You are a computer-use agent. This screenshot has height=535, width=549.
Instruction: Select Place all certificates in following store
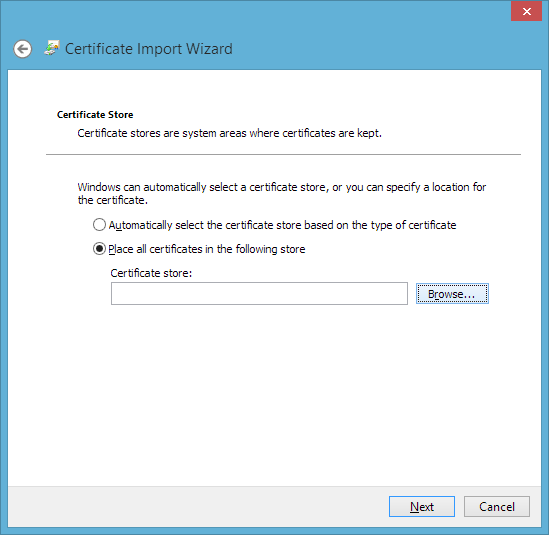(x=99, y=249)
